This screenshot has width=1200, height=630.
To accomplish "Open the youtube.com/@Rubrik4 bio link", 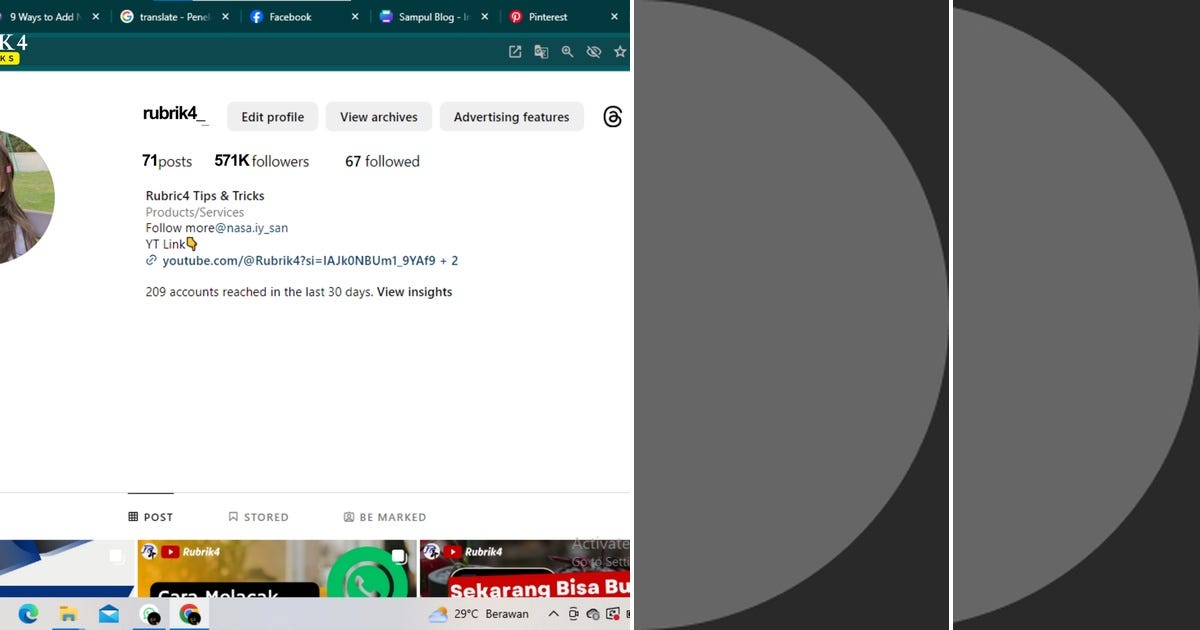I will (310, 260).
